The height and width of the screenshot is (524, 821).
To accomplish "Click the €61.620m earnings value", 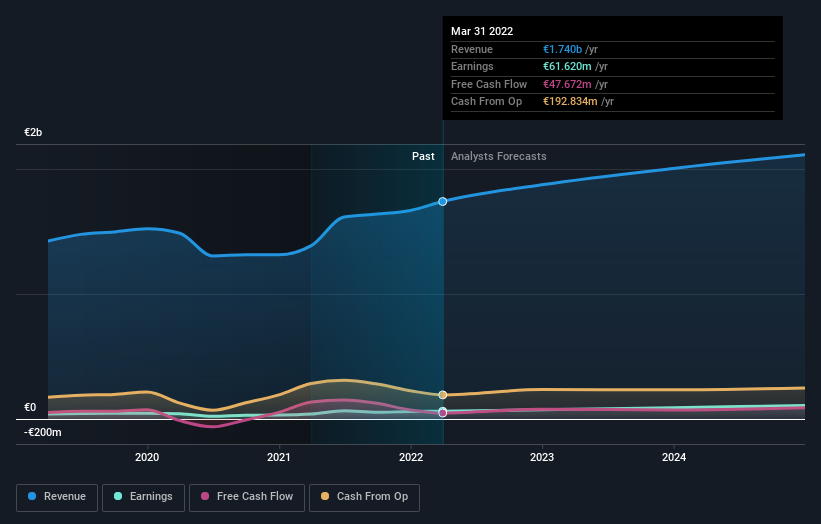I will (x=567, y=66).
